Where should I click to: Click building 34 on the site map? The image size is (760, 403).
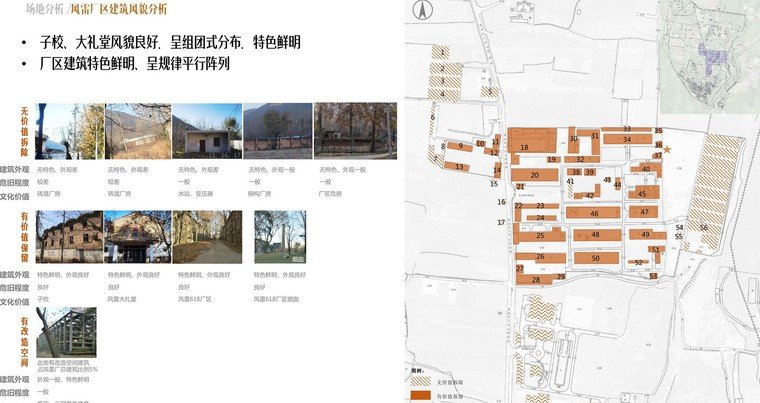click(627, 140)
